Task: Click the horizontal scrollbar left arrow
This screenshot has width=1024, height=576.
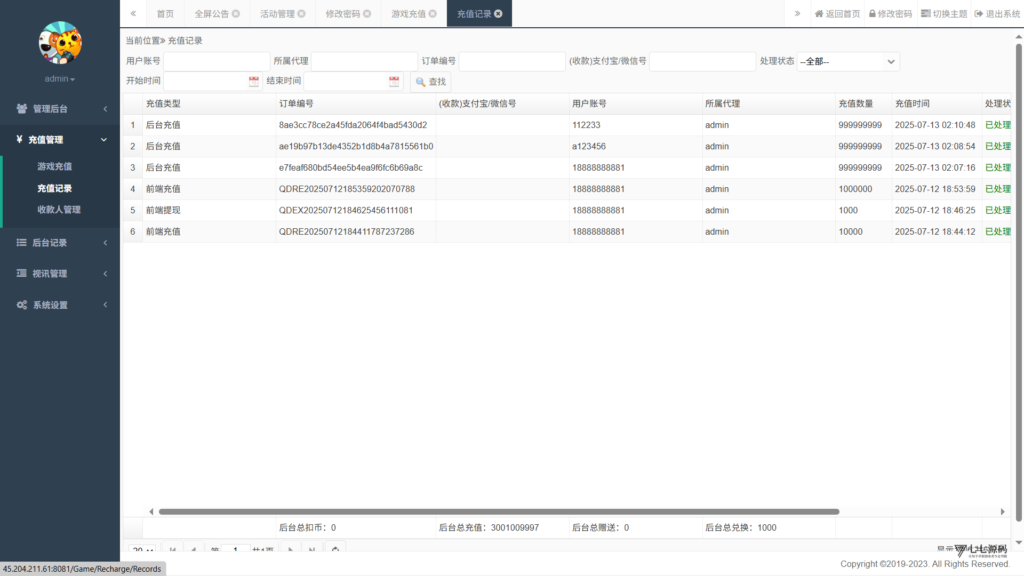Action: point(152,512)
